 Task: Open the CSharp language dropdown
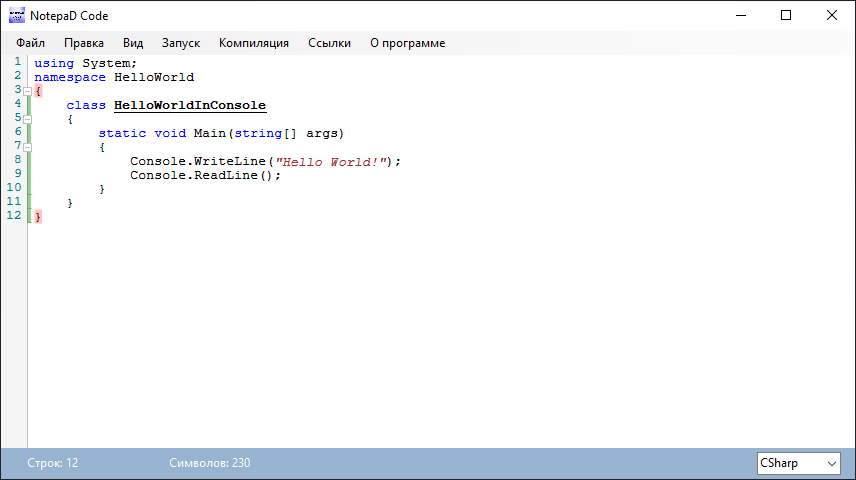click(x=799, y=463)
